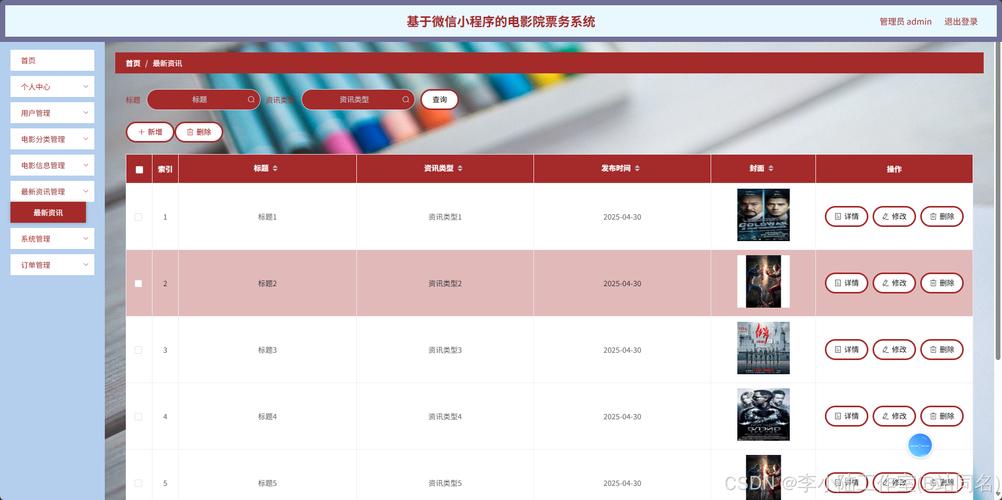Click the blue floating assistant icon

click(920, 445)
